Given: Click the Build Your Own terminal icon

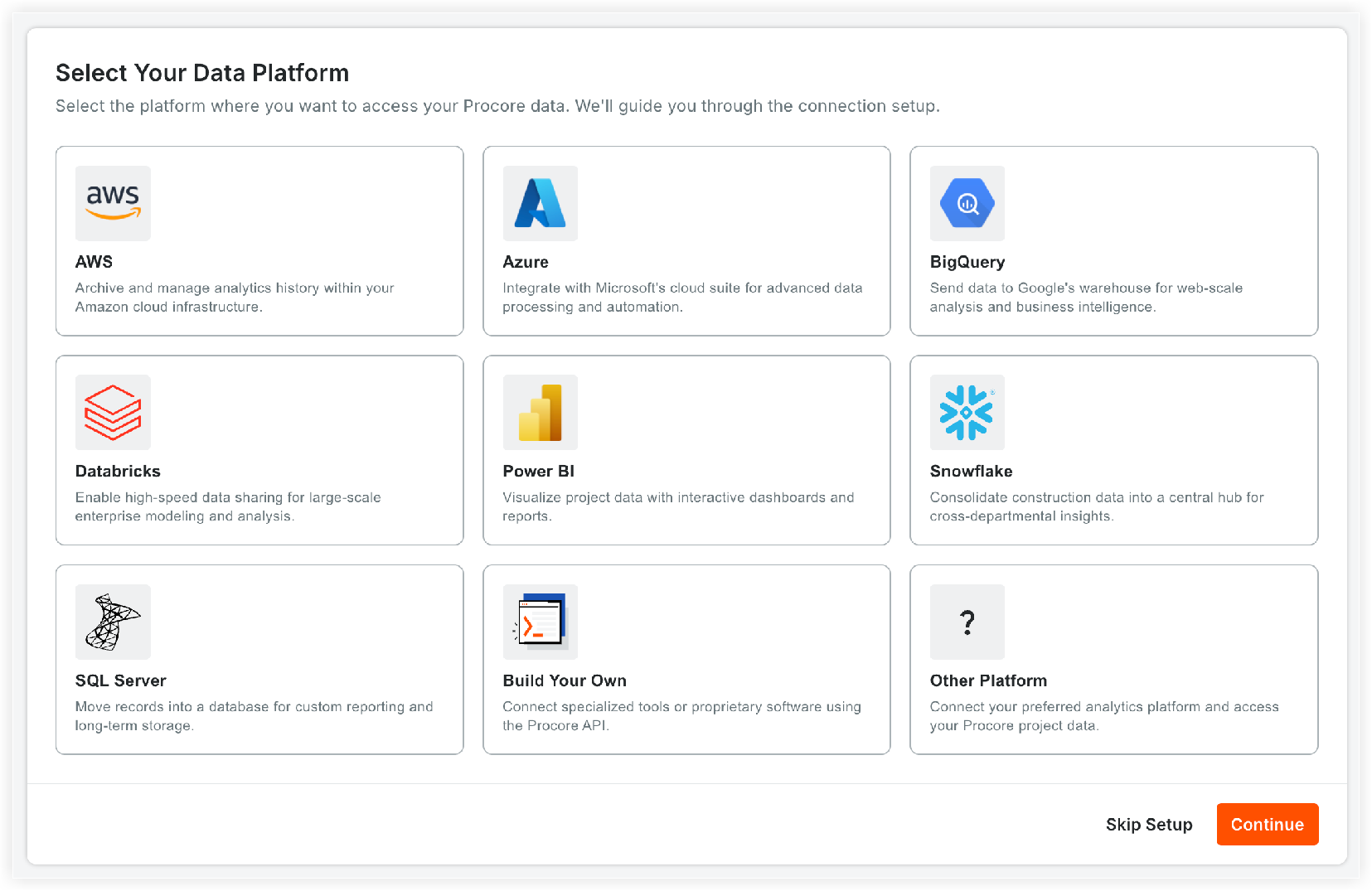Looking at the screenshot, I should [x=540, y=622].
